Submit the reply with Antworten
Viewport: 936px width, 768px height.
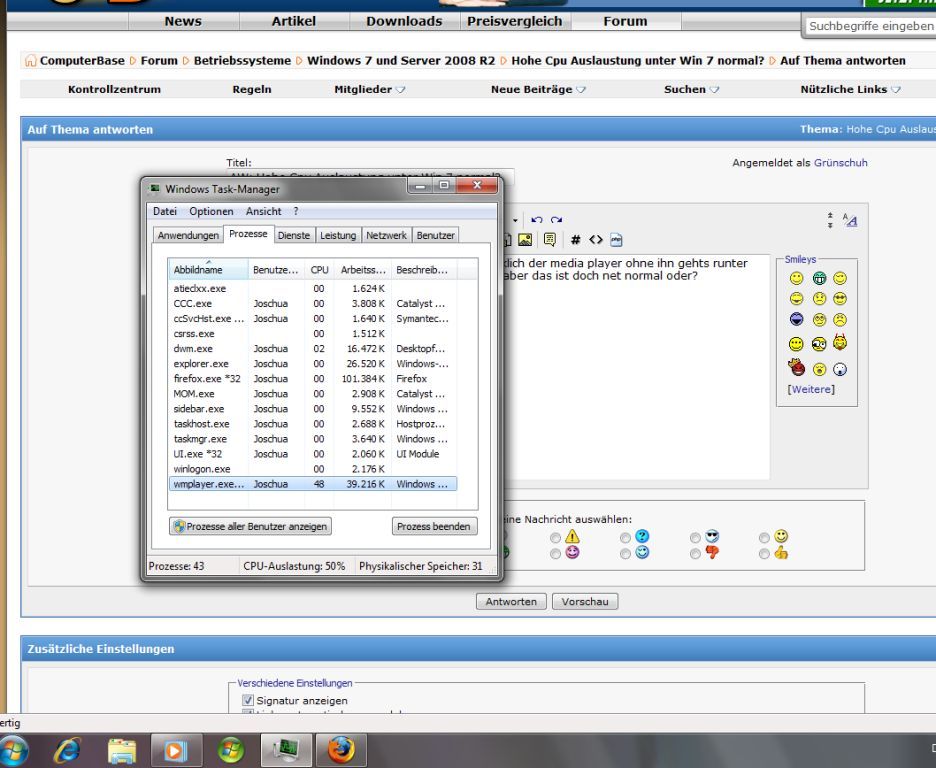tap(511, 602)
